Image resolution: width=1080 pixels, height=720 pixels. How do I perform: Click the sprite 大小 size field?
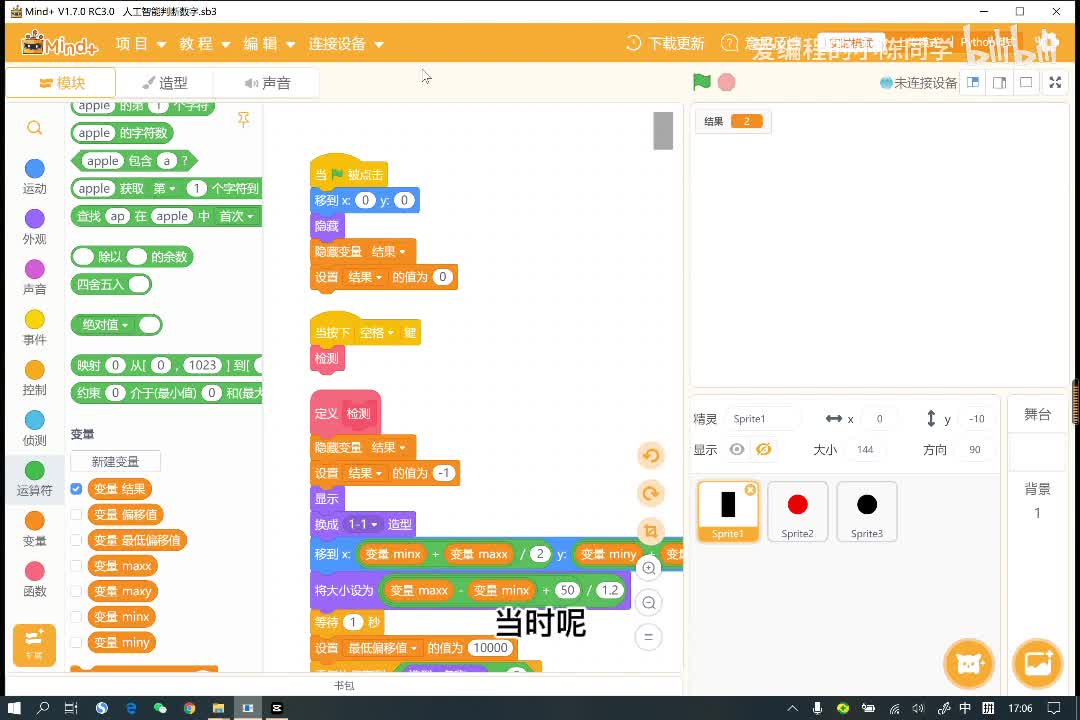coord(865,450)
